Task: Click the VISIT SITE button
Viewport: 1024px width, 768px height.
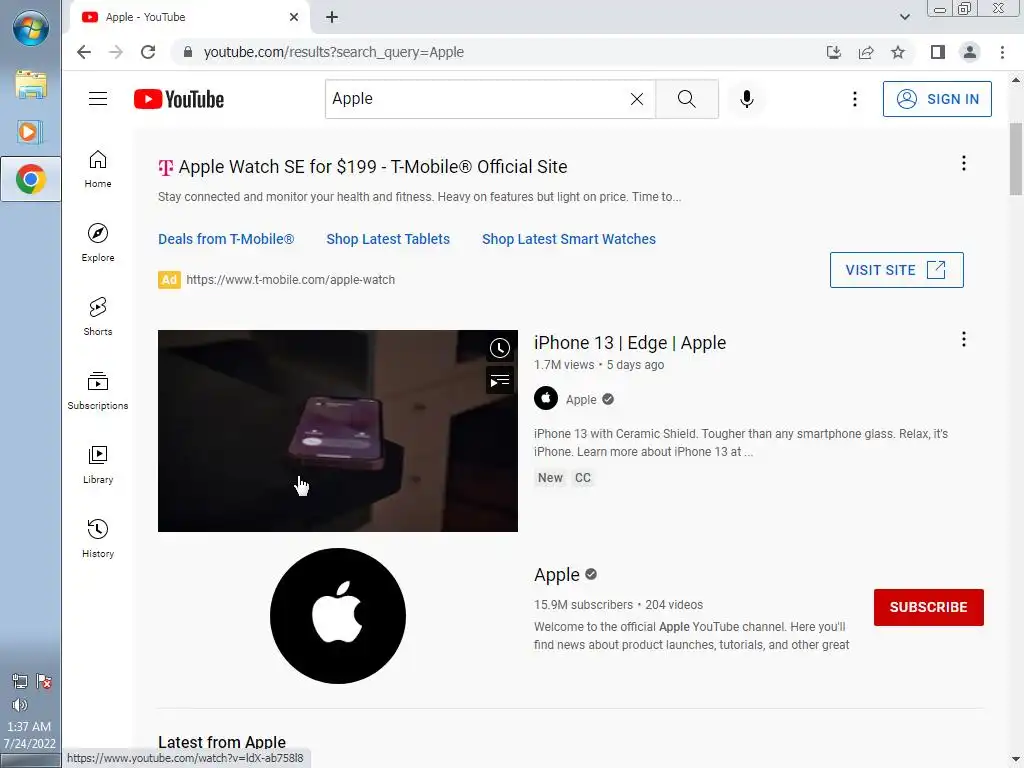Action: (x=897, y=270)
